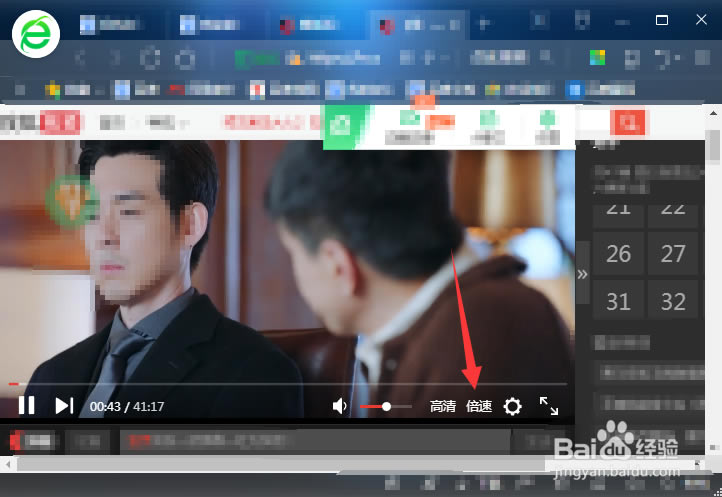This screenshot has width=722, height=497.
Task: Mute the video with the speaker icon
Action: pos(339,406)
